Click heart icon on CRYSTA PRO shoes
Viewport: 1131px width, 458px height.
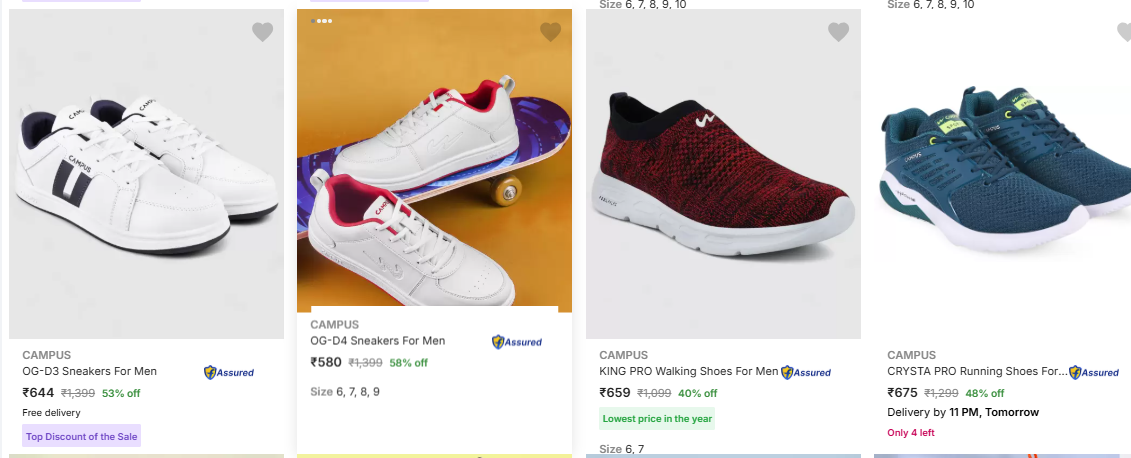(1124, 32)
